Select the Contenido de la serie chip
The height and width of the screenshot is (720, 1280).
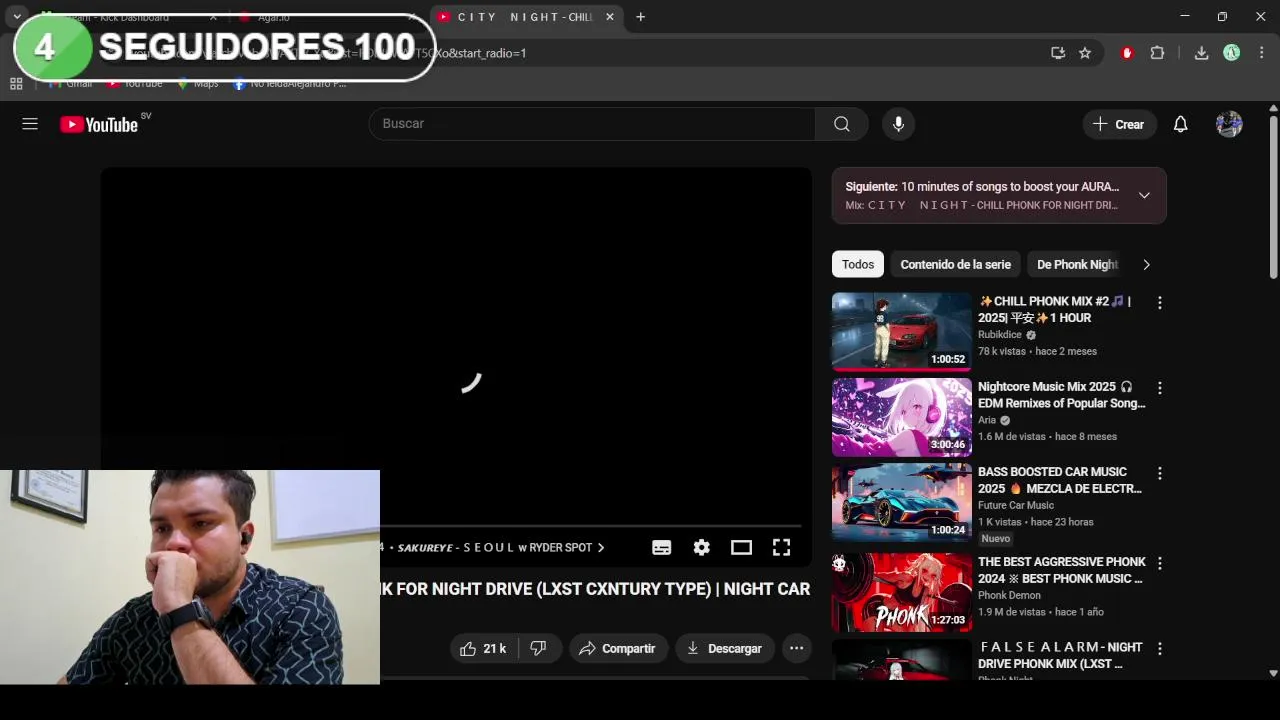(x=955, y=264)
